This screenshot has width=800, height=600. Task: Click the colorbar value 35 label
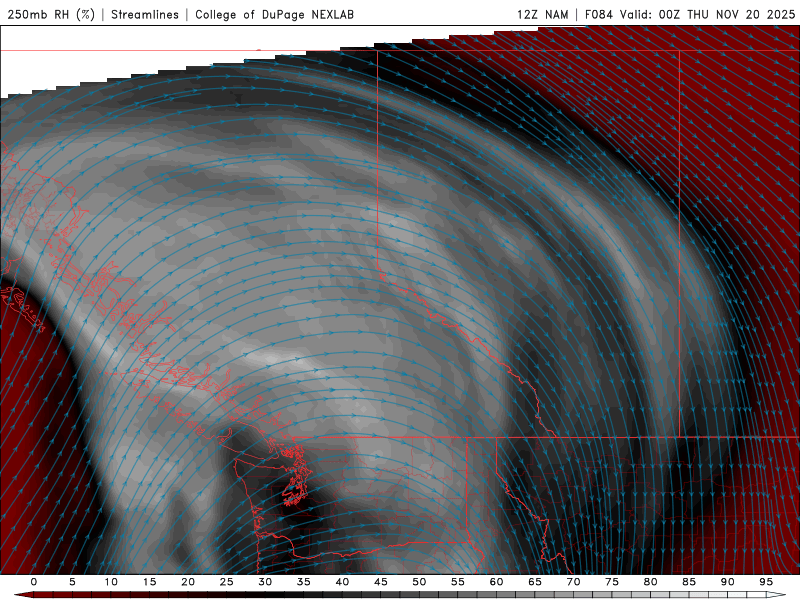303,582
